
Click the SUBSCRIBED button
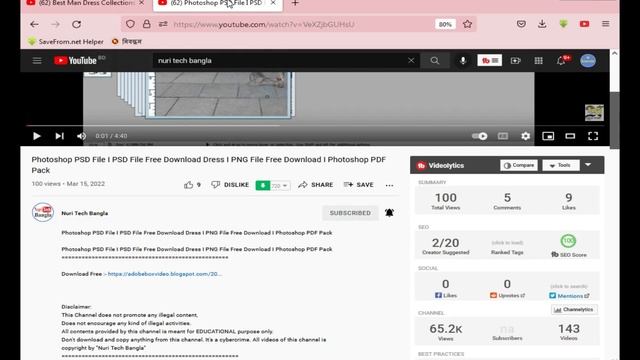[350, 213]
